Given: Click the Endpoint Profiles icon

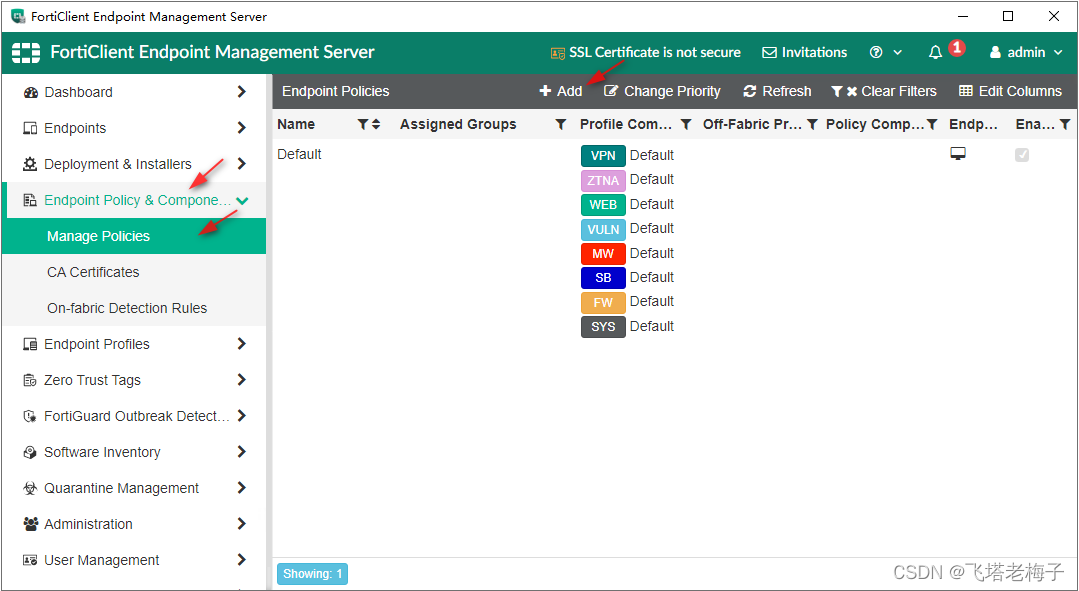Looking at the screenshot, I should [x=30, y=344].
